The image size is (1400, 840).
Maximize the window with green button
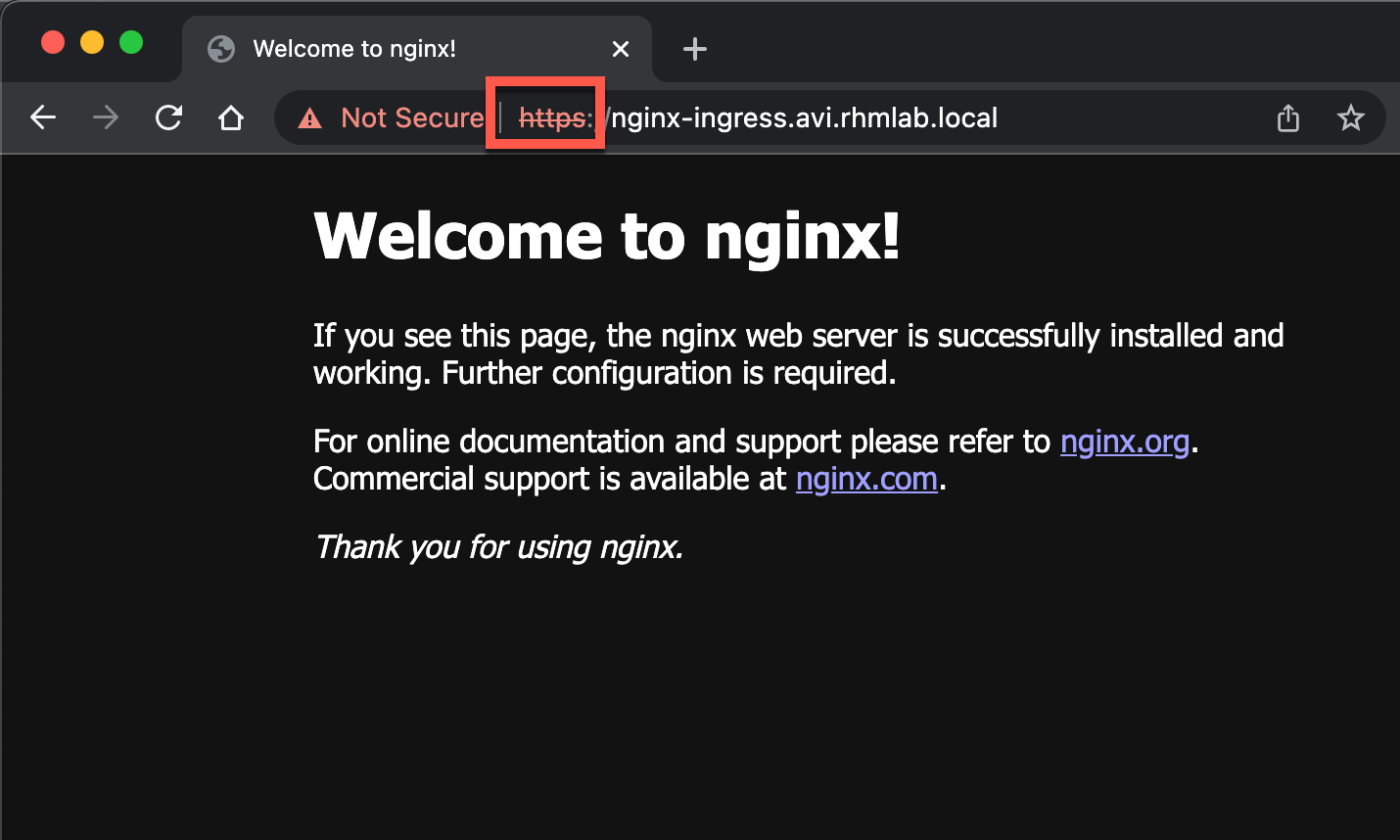(x=131, y=42)
